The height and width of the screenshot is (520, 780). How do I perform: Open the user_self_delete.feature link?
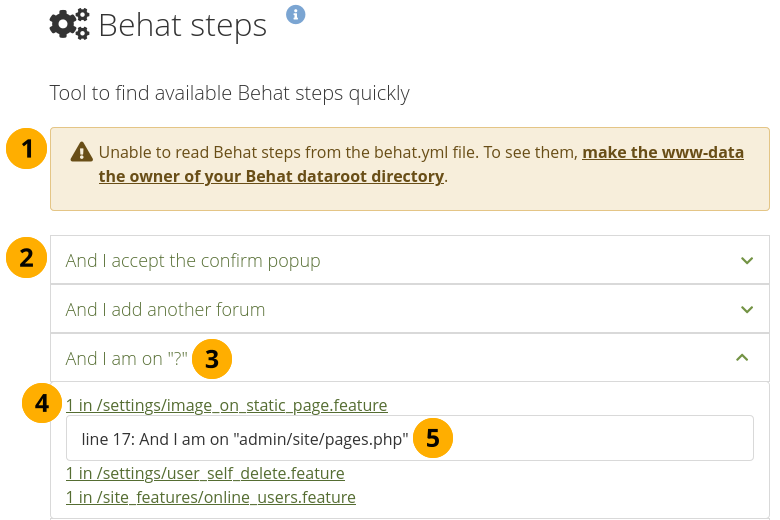205,473
